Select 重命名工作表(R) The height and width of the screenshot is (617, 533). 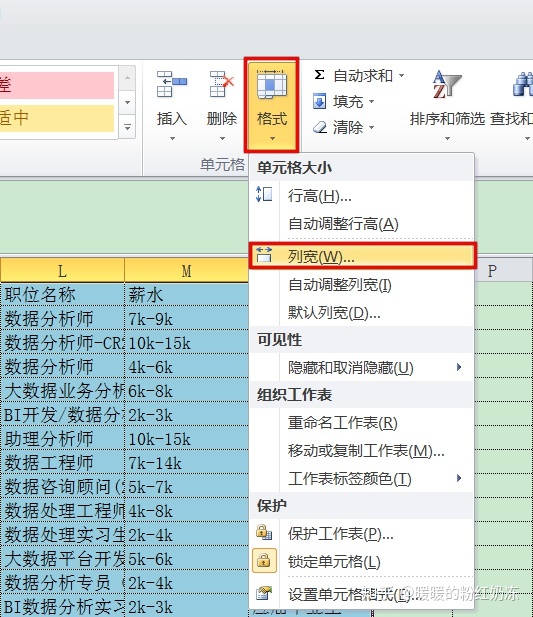coord(361,423)
